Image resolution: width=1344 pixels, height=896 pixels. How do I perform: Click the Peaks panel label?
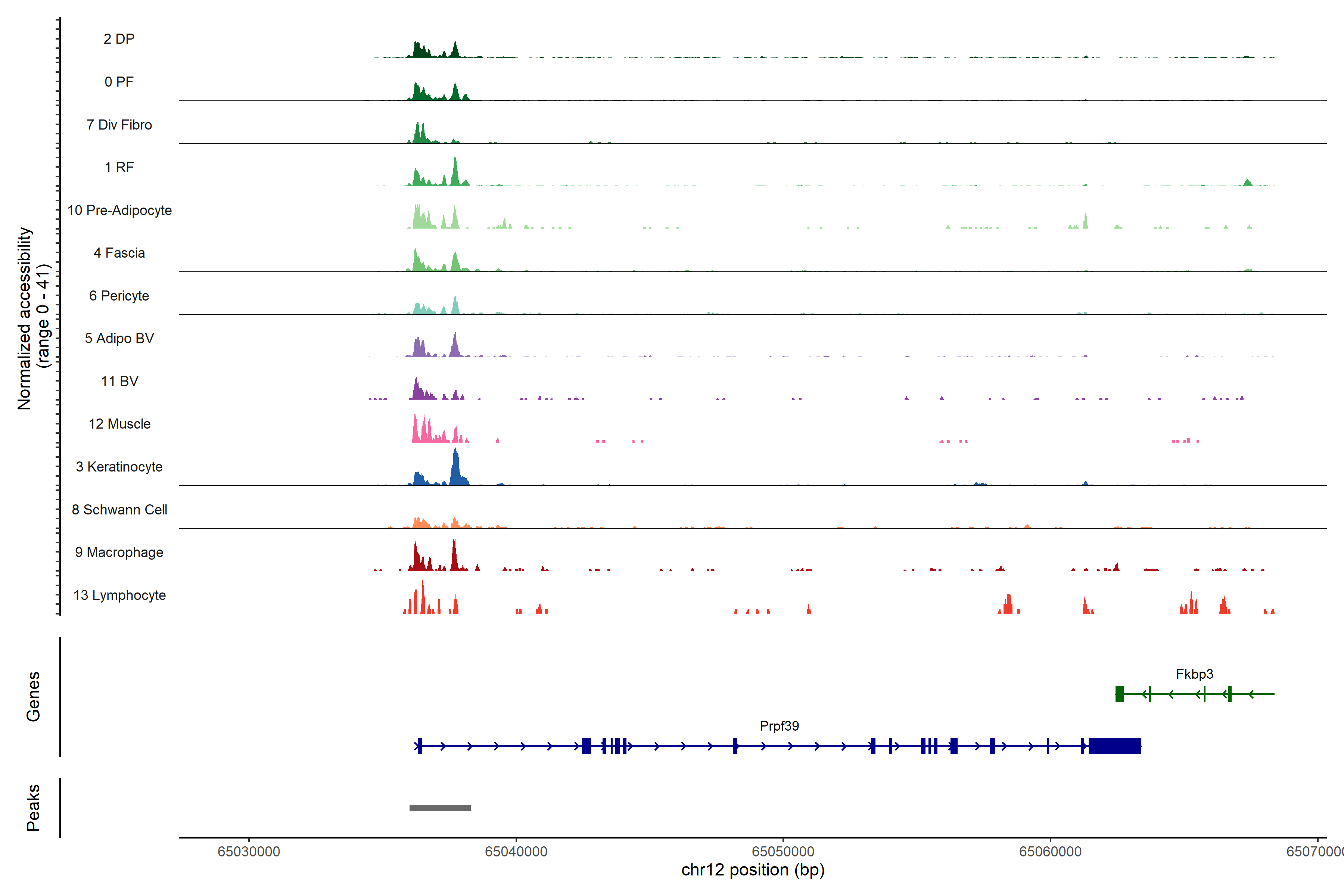click(x=33, y=808)
